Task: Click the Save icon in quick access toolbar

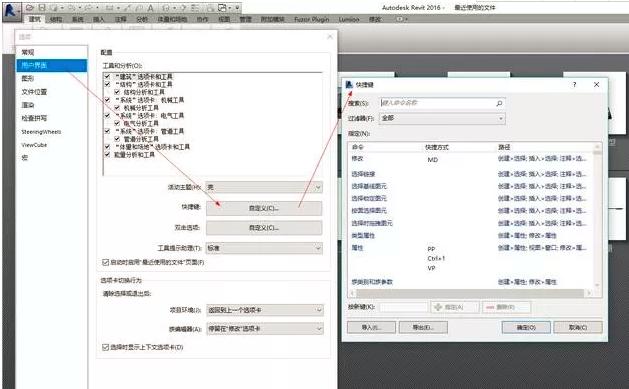Action: pyautogui.click(x=42, y=8)
